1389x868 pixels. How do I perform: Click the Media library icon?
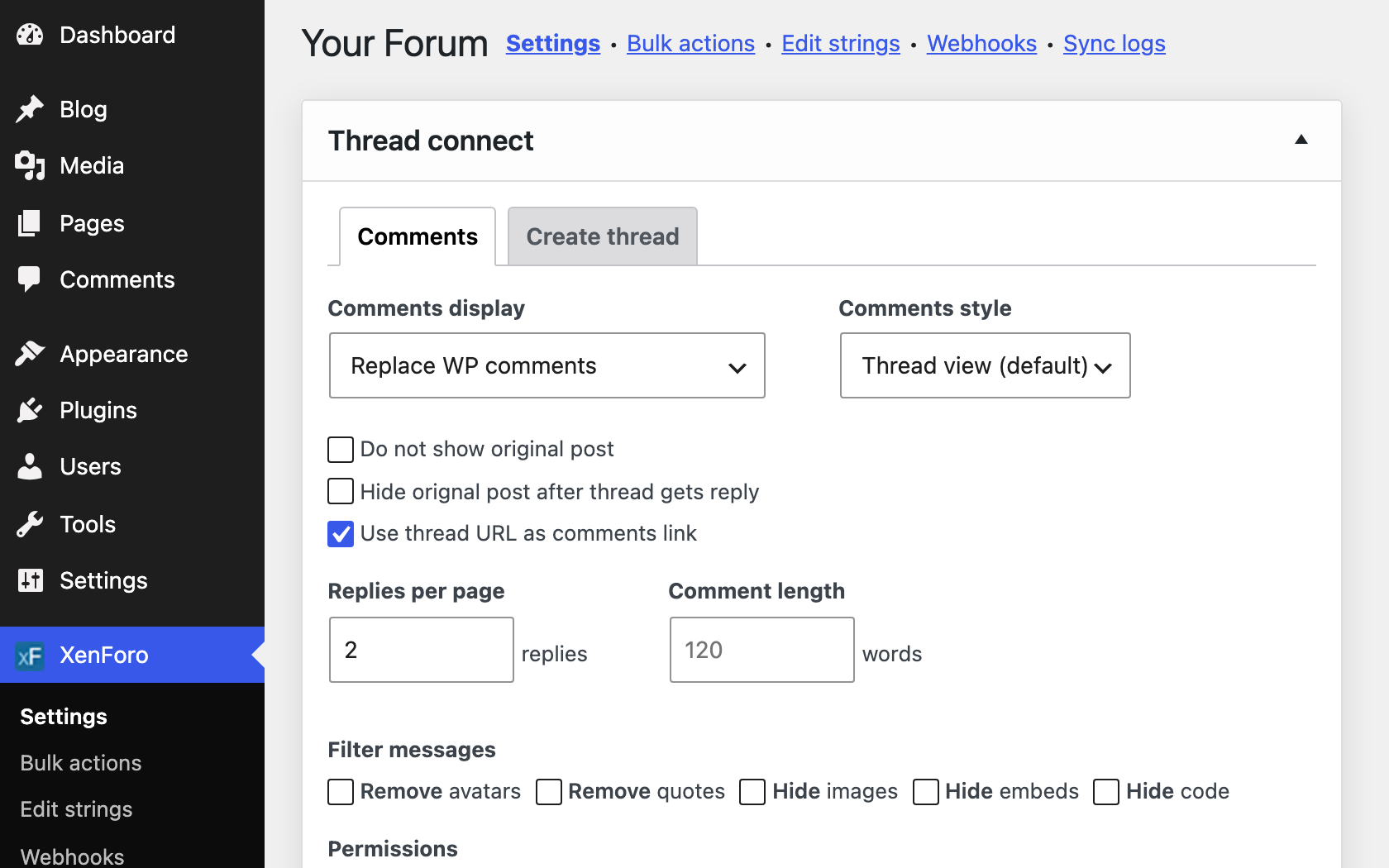click(30, 165)
